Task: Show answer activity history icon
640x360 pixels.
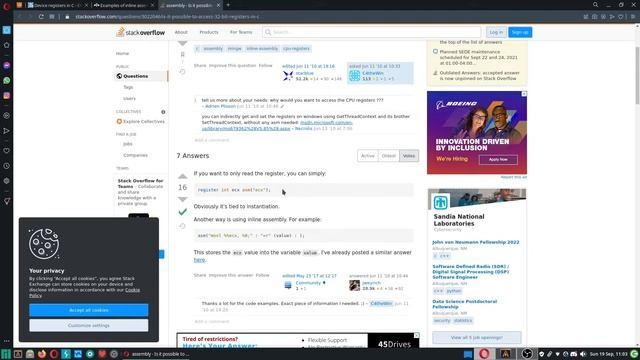Action: (x=182, y=226)
